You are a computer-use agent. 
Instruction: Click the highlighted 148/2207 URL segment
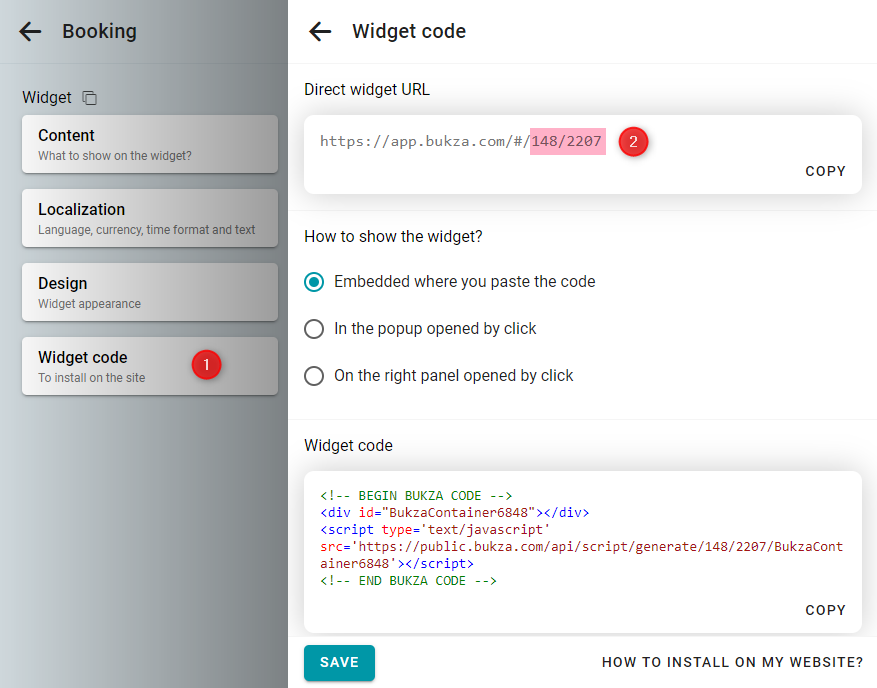pyautogui.click(x=567, y=142)
